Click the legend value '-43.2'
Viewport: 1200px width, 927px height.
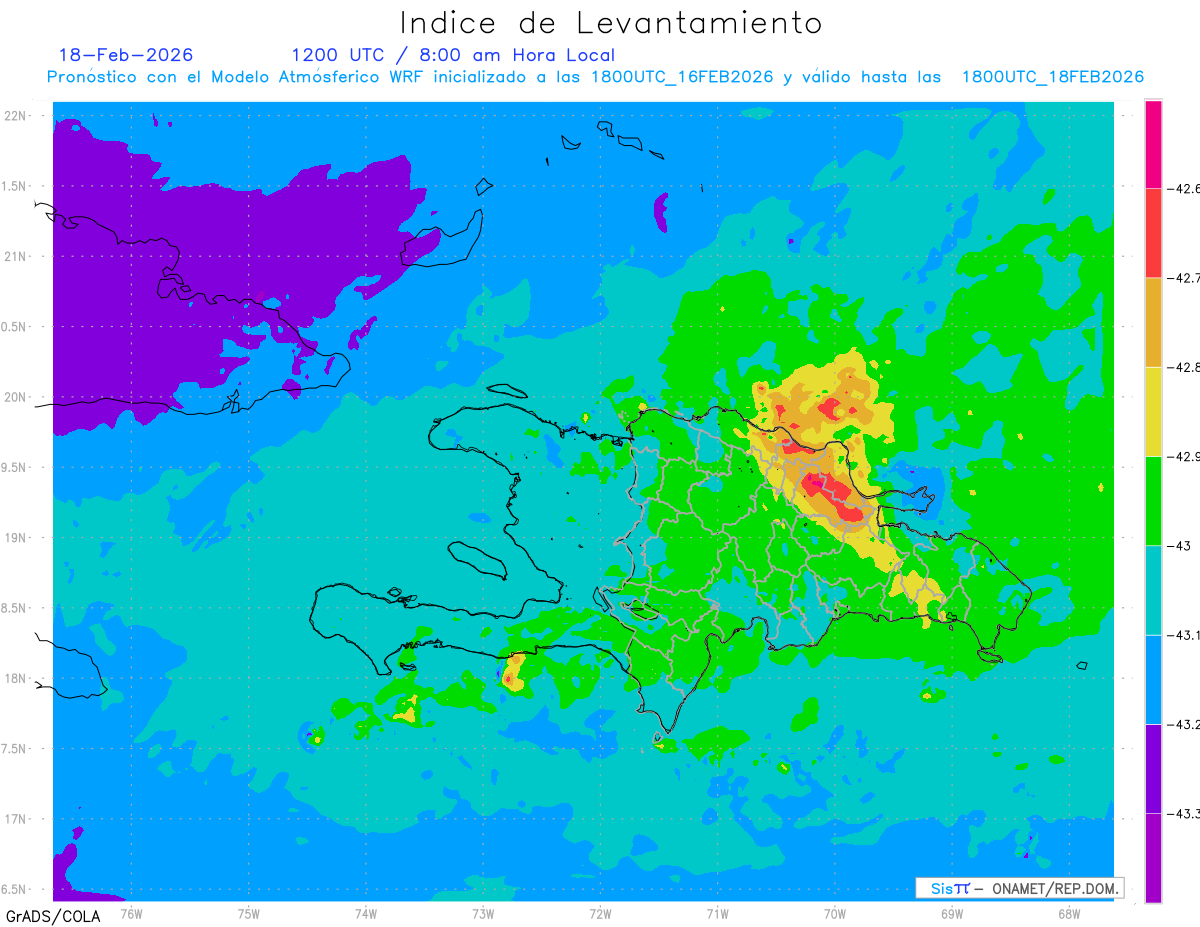pyautogui.click(x=1183, y=724)
